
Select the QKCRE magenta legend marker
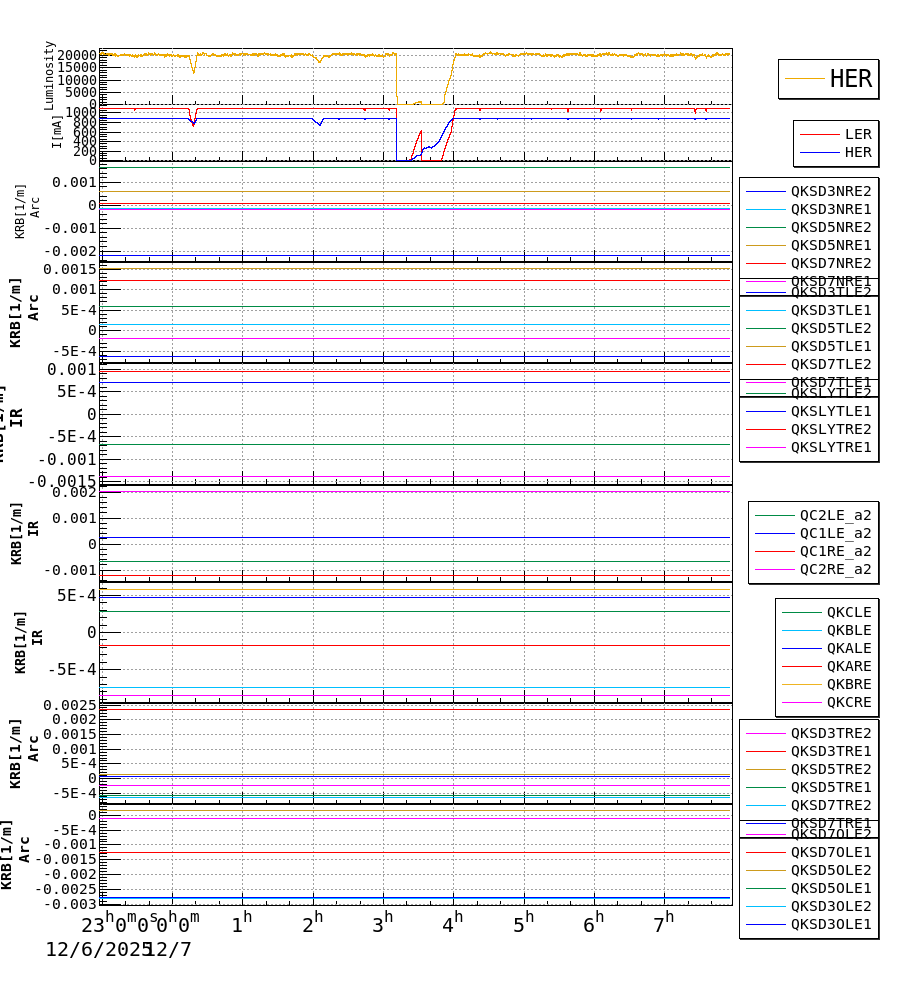click(803, 701)
